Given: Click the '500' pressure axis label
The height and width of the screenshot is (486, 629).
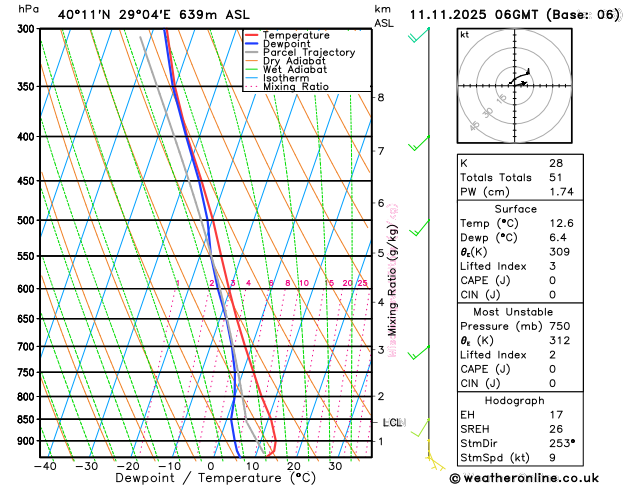Looking at the screenshot, I should click(28, 221).
